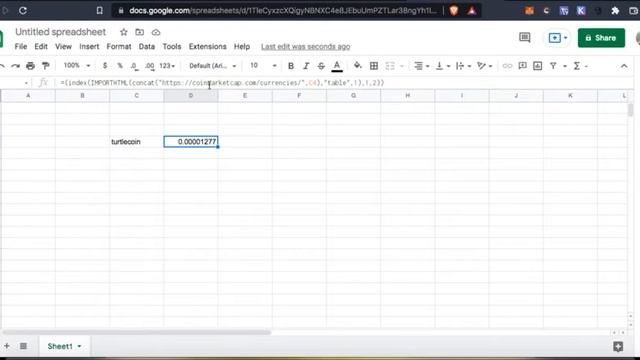This screenshot has height=360, width=640.
Task: View the cloud document status
Action: (156, 32)
